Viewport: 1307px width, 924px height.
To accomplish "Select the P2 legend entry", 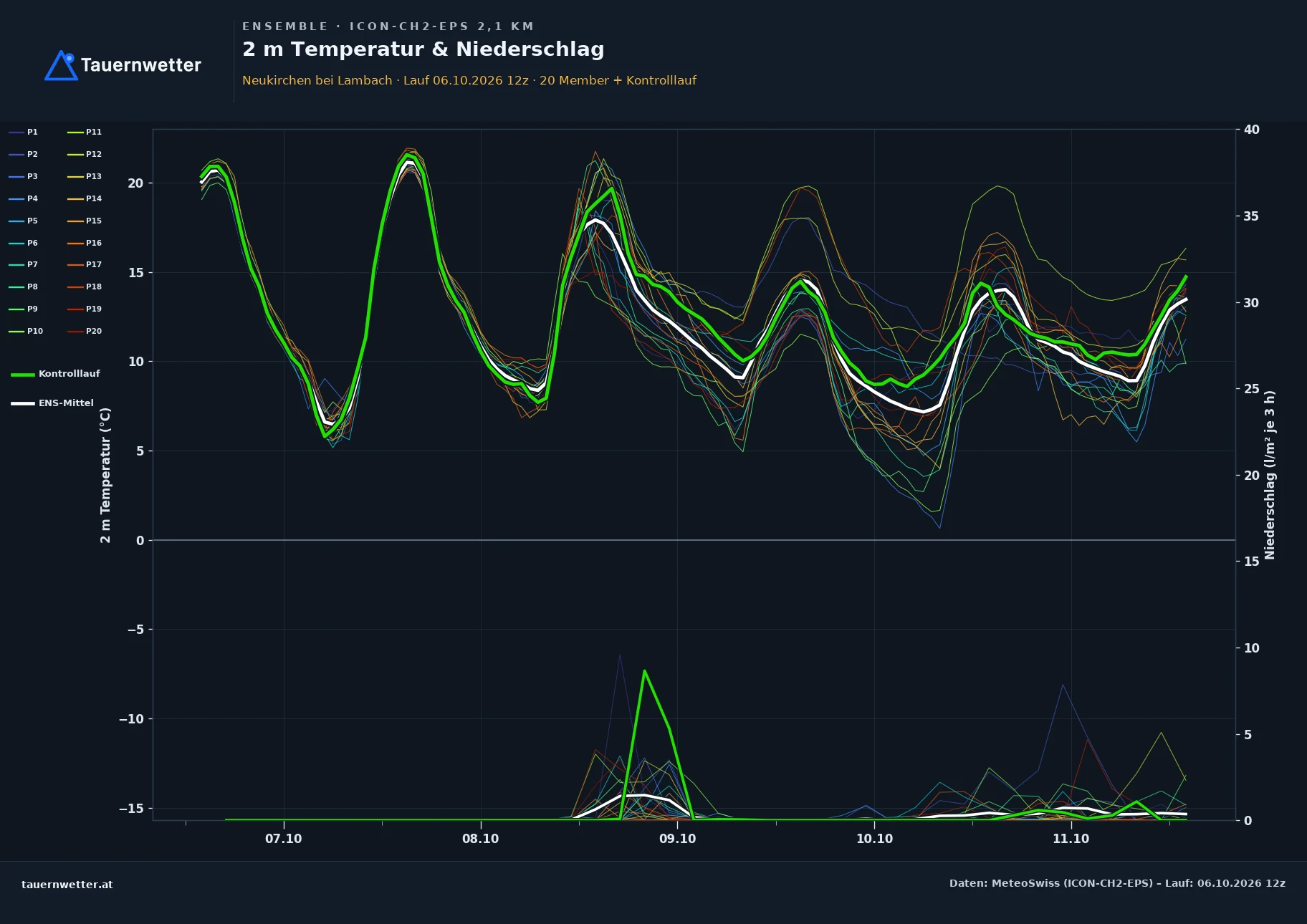I will click(24, 155).
